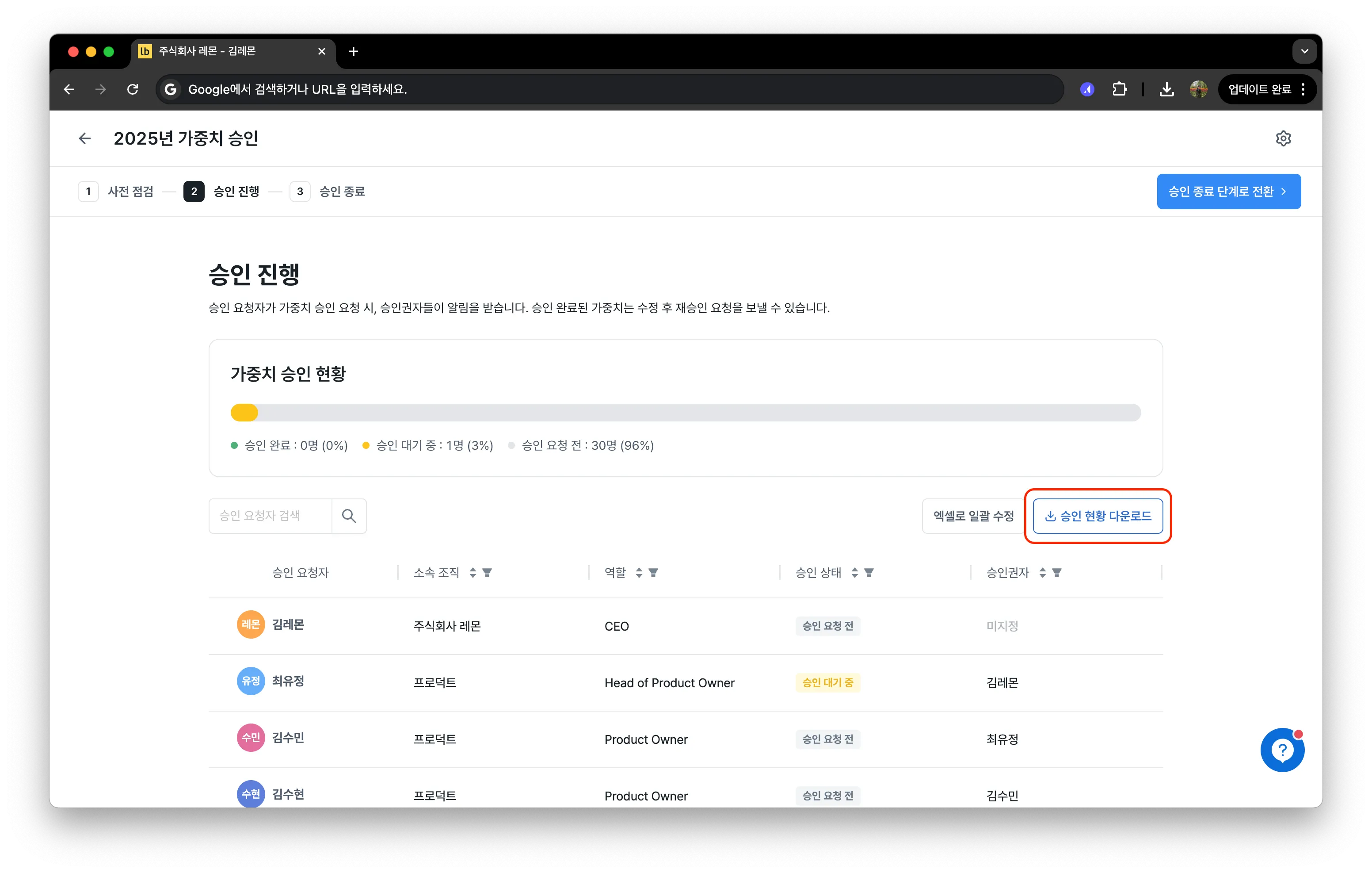Open the 김레몬 requester row name

click(x=288, y=624)
